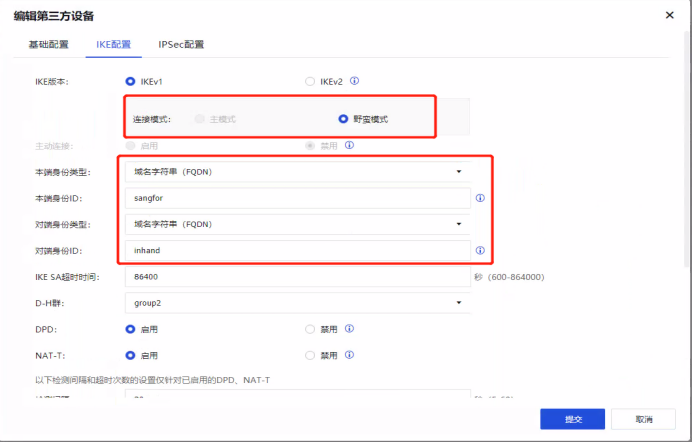This screenshot has height=442, width=693.
Task: Click info icon beside 主动连接 禁用 option
Action: pos(349,145)
